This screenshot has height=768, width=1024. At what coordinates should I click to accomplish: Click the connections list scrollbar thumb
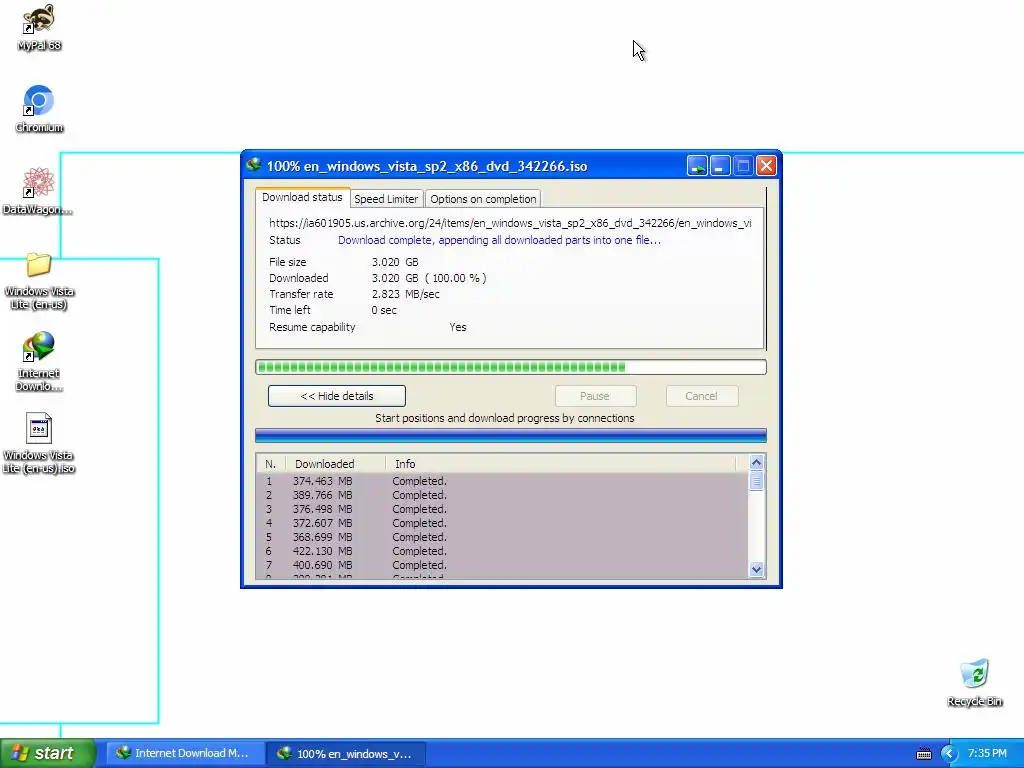(756, 481)
